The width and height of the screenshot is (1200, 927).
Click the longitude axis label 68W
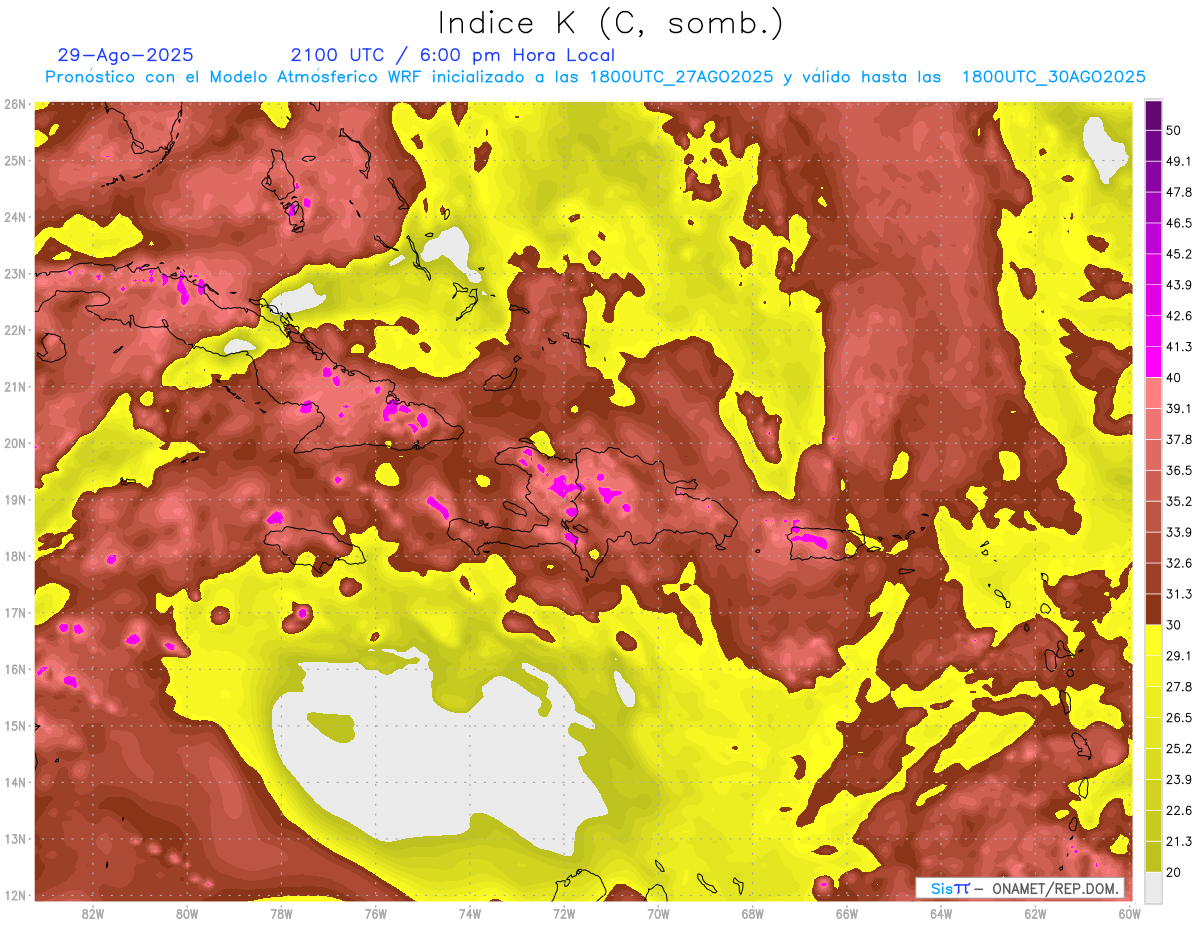(752, 913)
